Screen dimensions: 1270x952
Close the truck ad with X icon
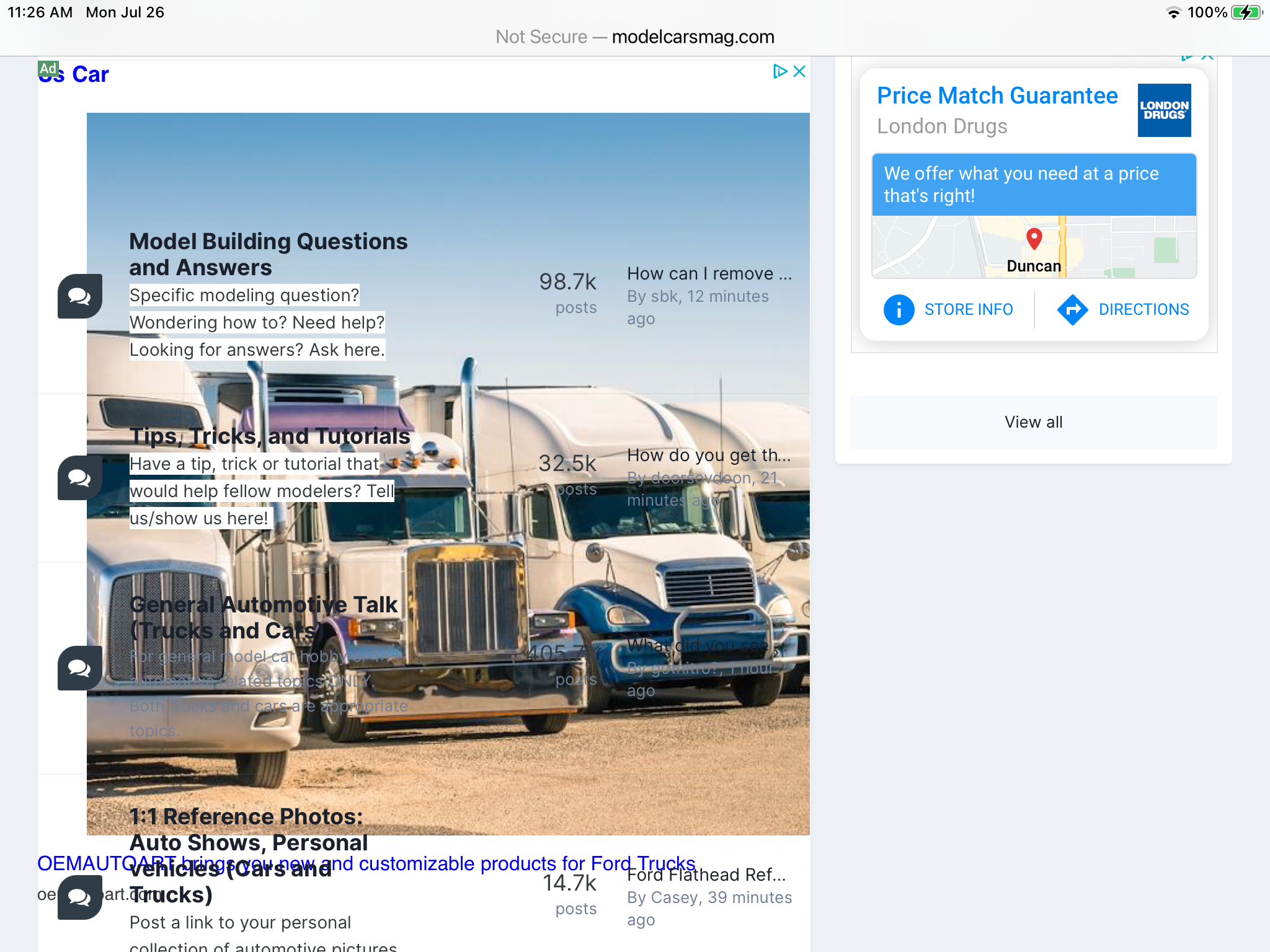tap(799, 71)
